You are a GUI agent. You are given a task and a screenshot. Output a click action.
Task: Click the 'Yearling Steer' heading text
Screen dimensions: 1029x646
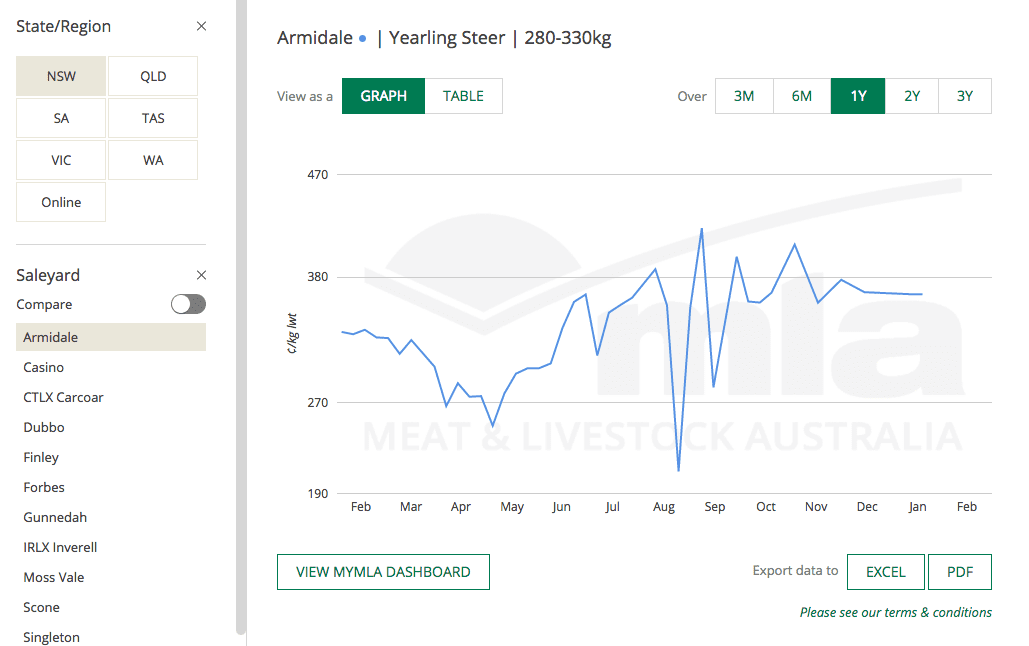[447, 38]
